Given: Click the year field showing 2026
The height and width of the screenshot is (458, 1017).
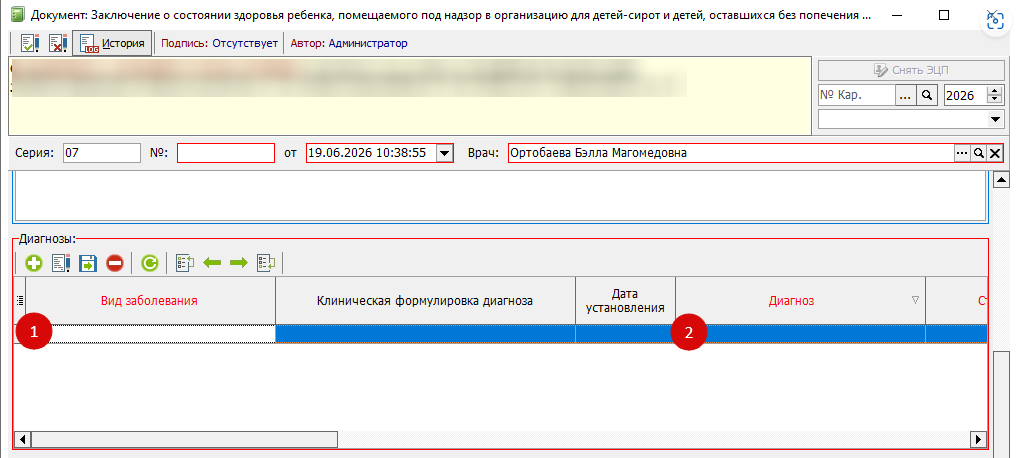Looking at the screenshot, I should (965, 95).
